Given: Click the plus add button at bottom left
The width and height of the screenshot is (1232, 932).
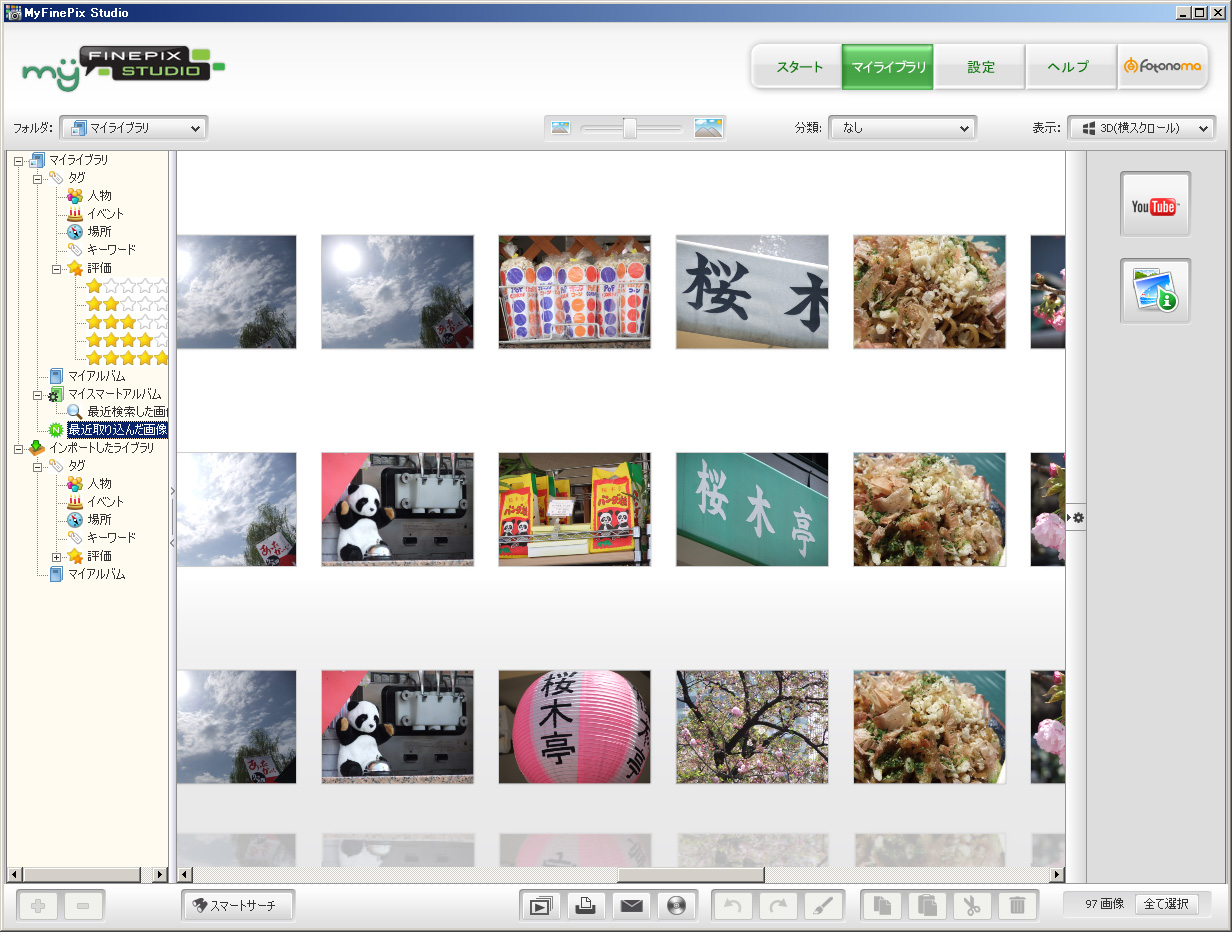Looking at the screenshot, I should [39, 906].
